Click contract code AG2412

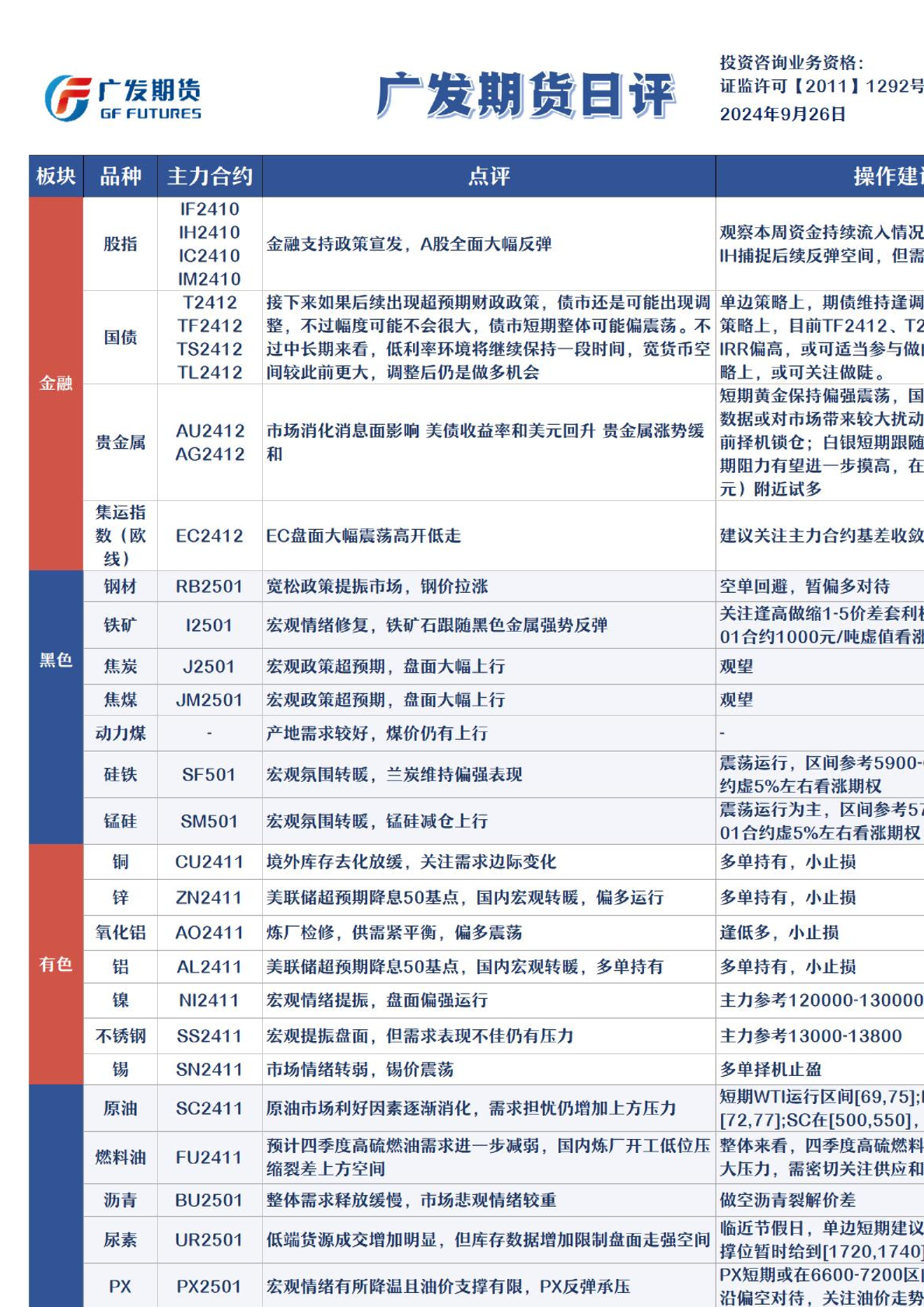210,454
